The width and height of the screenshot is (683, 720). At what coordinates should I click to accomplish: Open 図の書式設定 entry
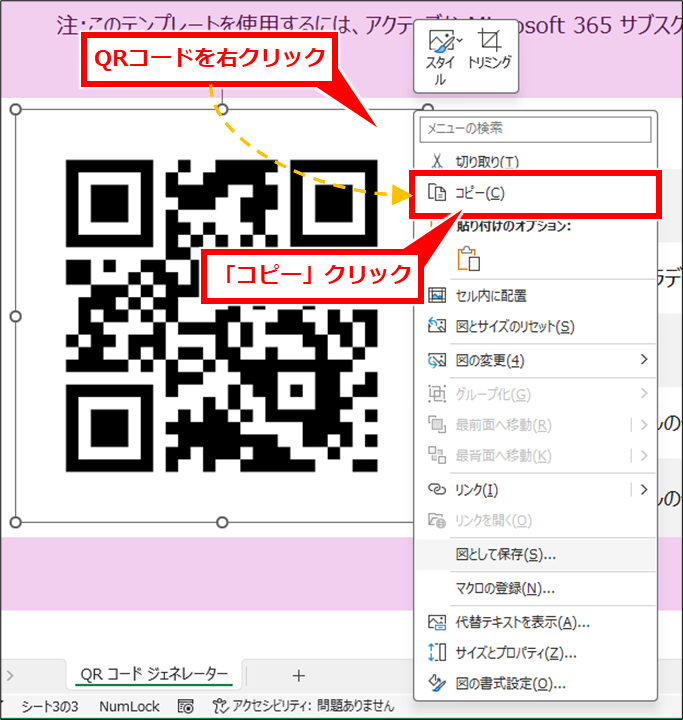[535, 684]
